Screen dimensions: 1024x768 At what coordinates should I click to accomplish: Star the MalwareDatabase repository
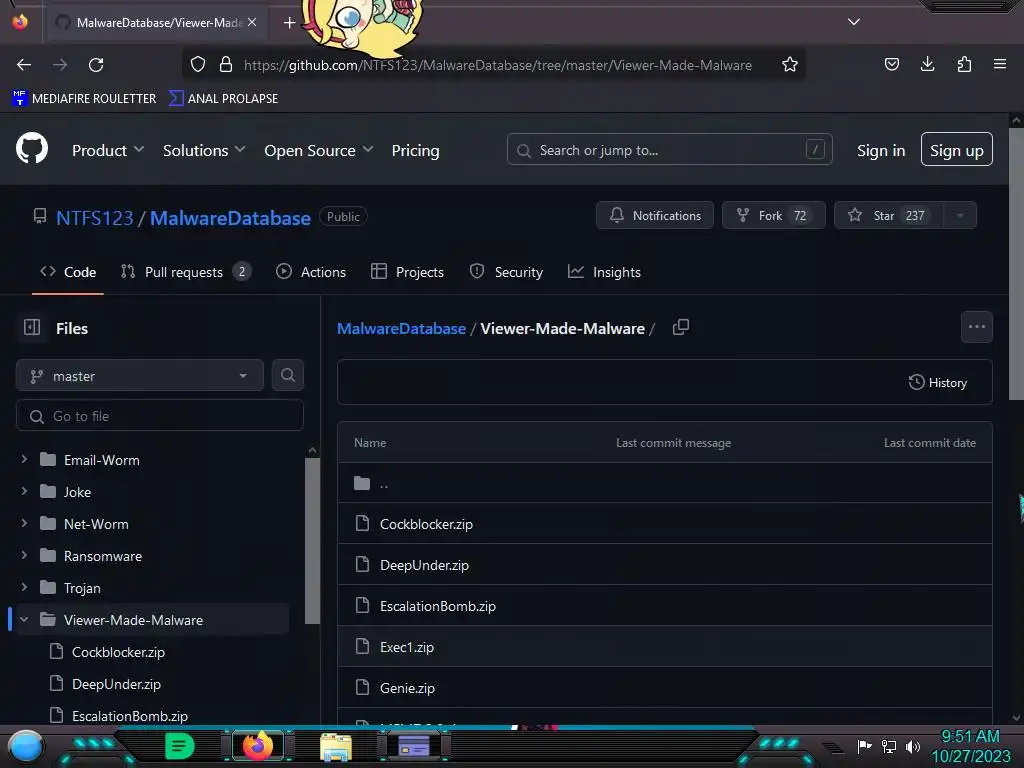click(888, 216)
